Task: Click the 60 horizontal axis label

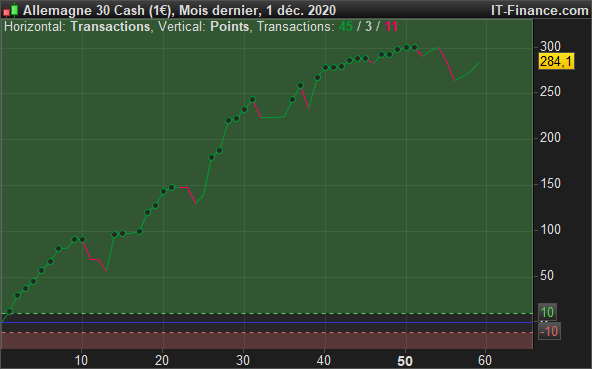Action: pos(485,361)
